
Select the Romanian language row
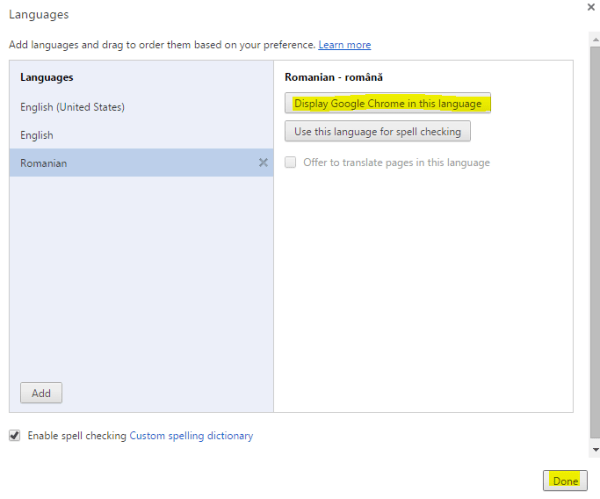[141, 163]
